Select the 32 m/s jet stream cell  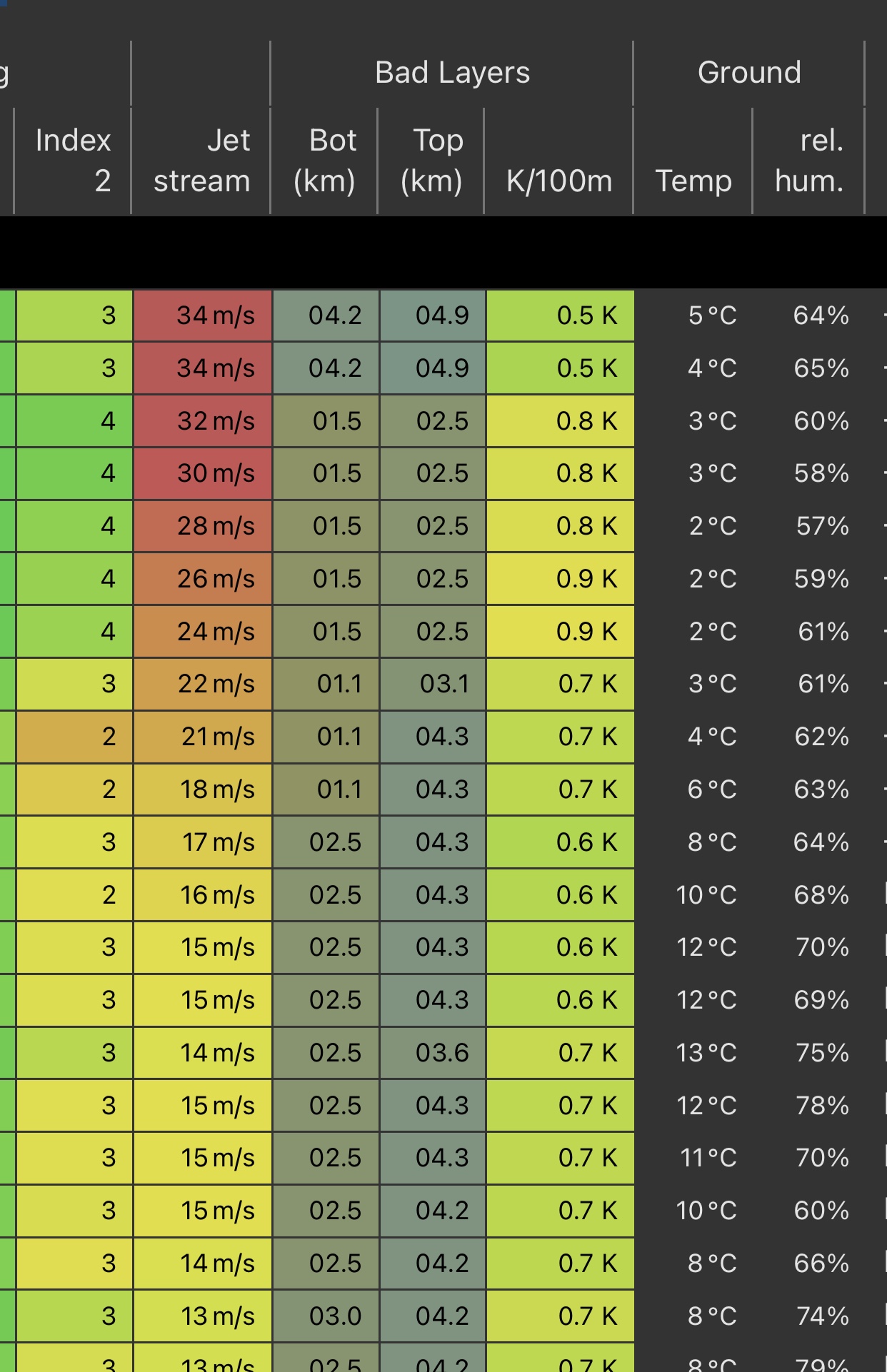click(204, 421)
